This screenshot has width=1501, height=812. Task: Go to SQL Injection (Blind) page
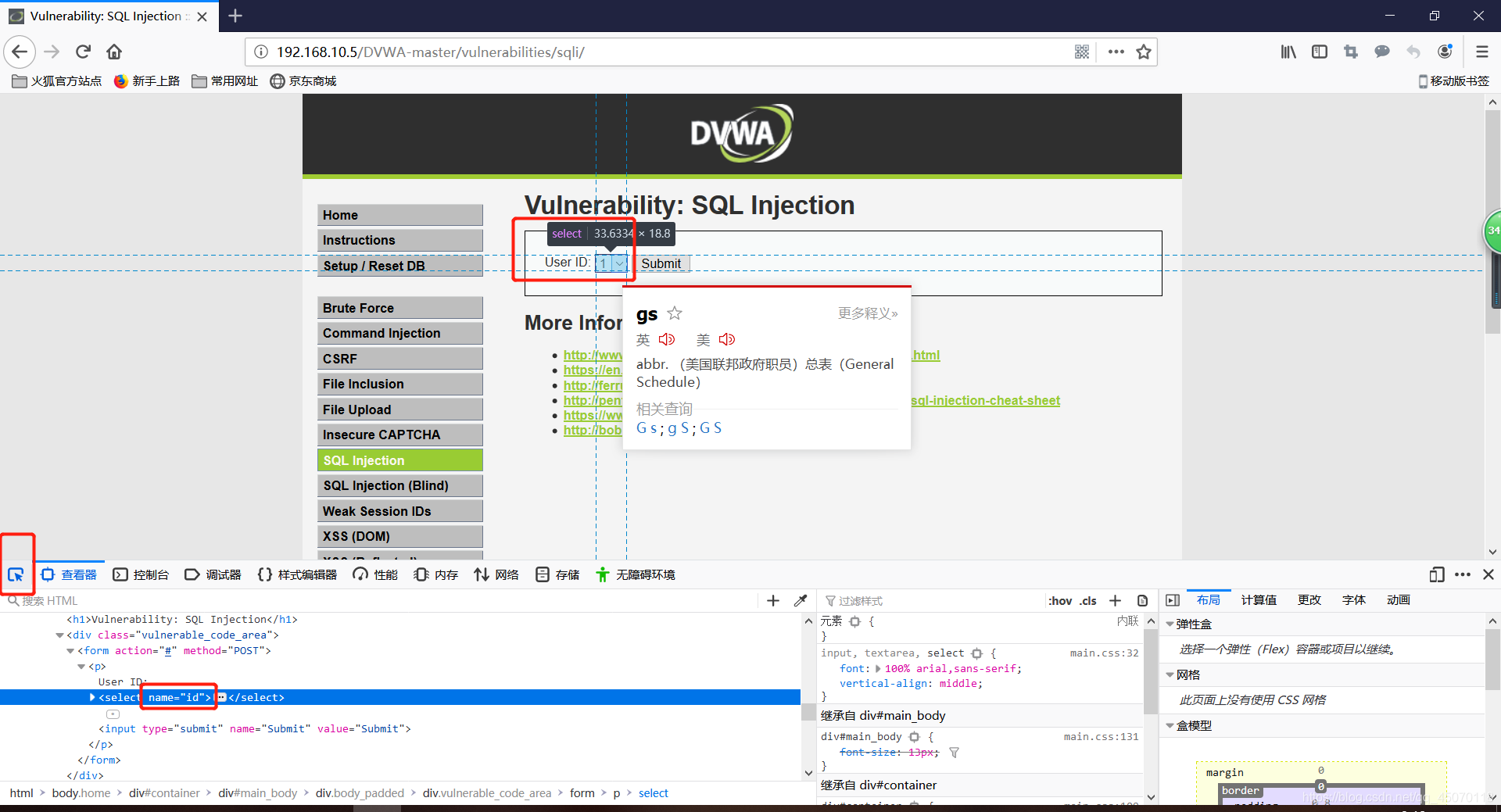pyautogui.click(x=400, y=485)
